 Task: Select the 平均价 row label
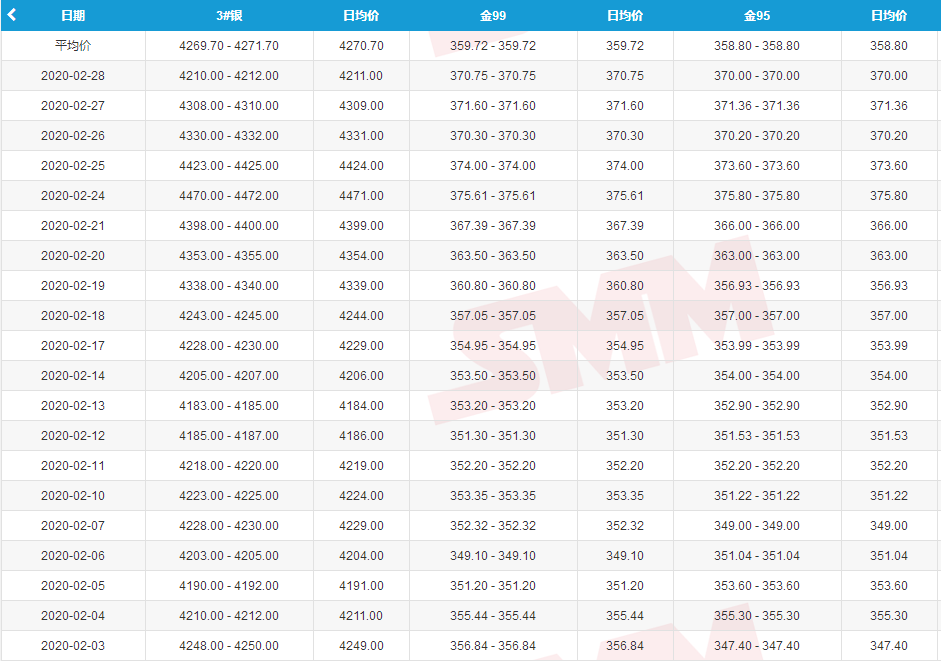click(73, 46)
